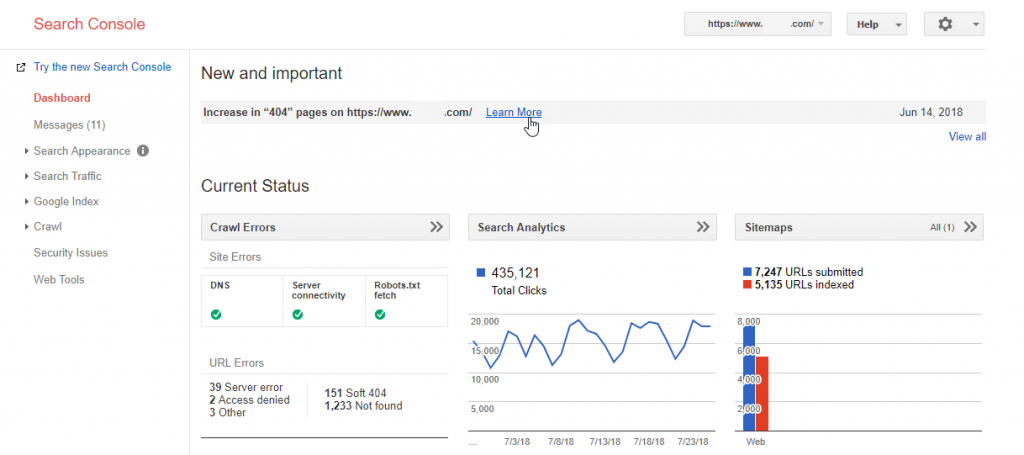
Task: Click the Sitemaps header title
Action: click(769, 228)
